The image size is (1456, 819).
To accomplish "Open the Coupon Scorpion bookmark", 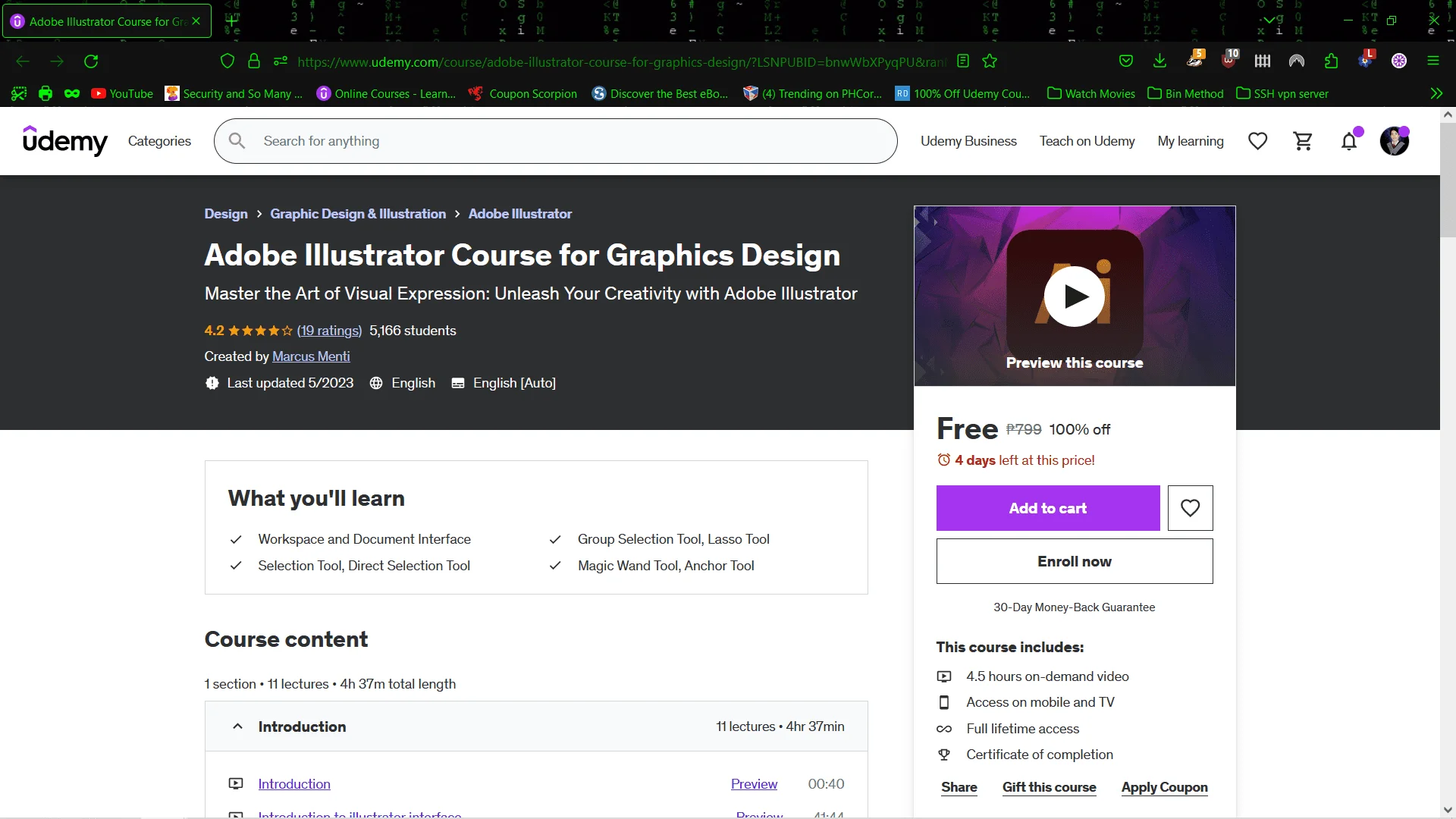I will pyautogui.click(x=522, y=94).
